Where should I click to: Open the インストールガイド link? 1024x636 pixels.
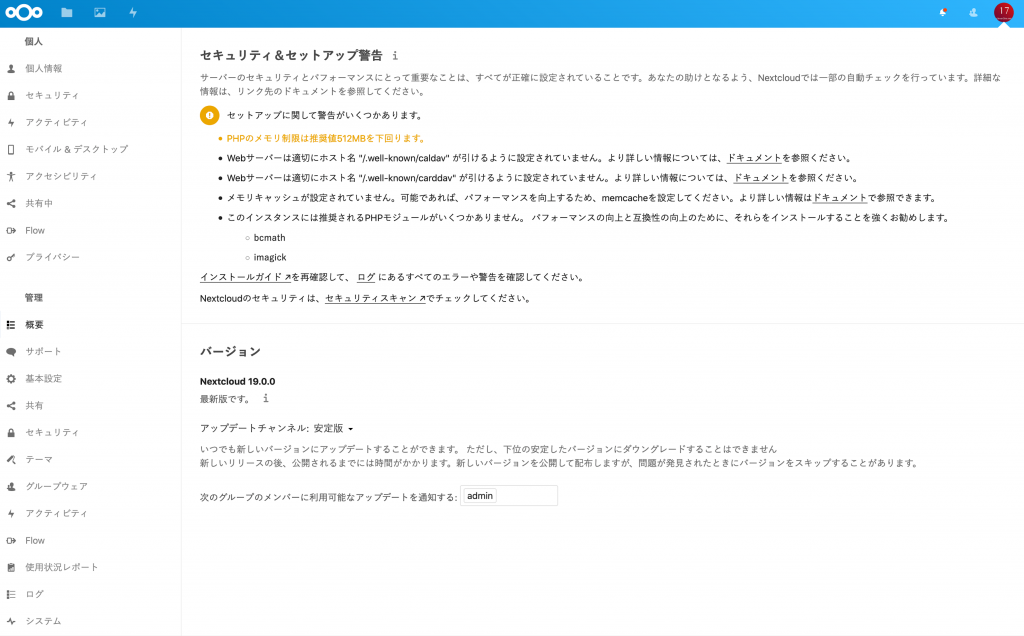[x=246, y=278]
